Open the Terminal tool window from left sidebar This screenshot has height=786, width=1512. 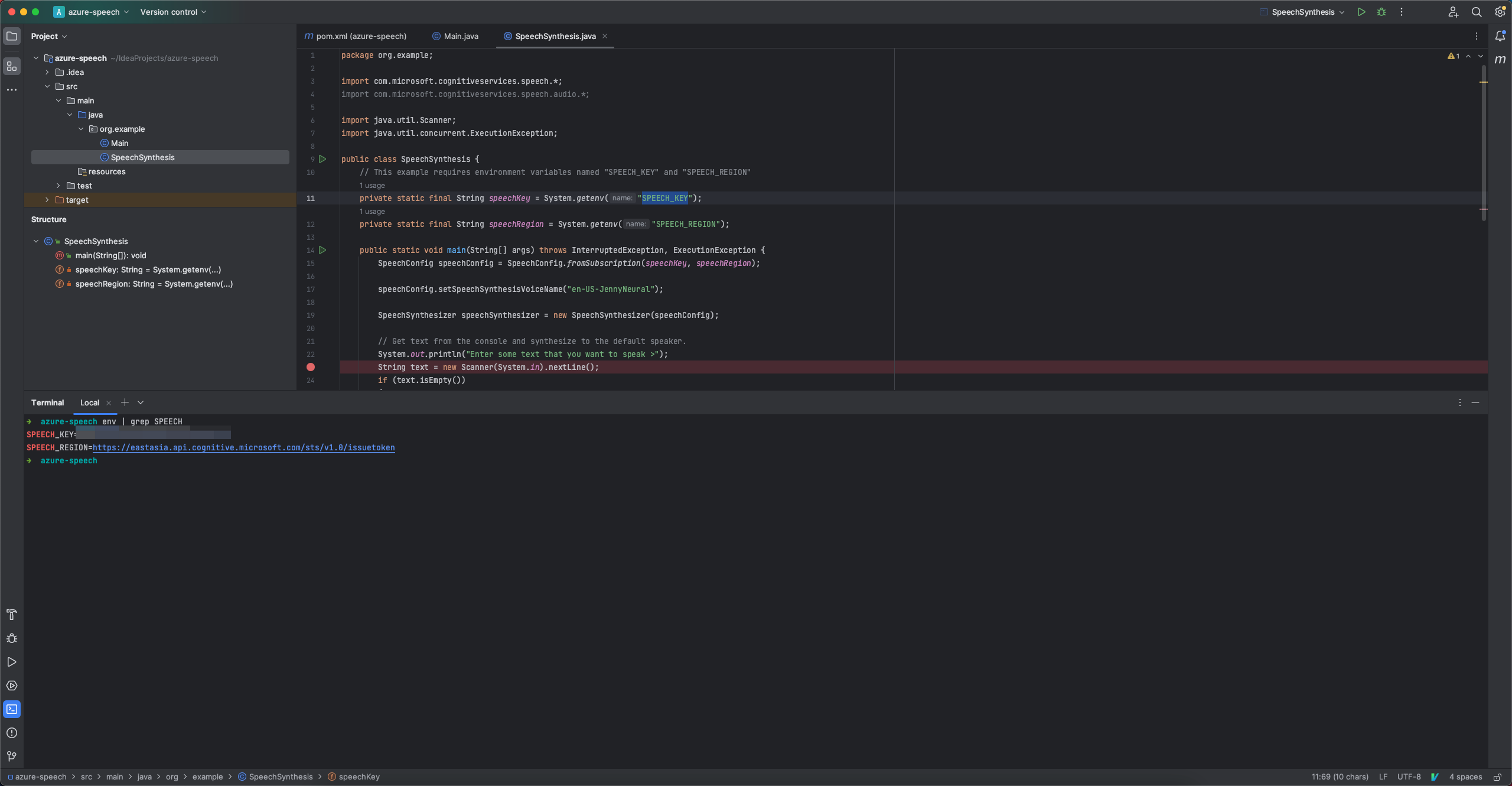[x=12, y=709]
